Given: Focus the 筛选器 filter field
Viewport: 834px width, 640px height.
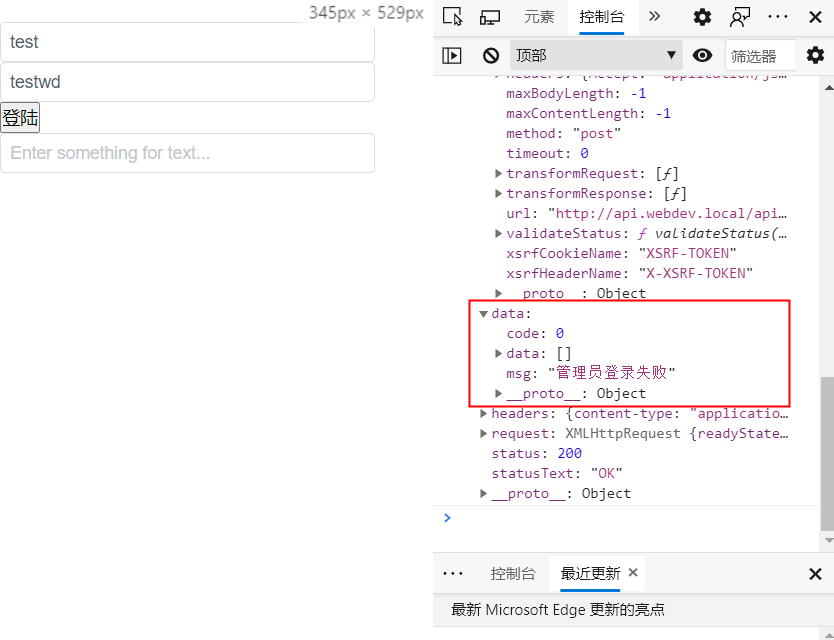Looking at the screenshot, I should (760, 55).
